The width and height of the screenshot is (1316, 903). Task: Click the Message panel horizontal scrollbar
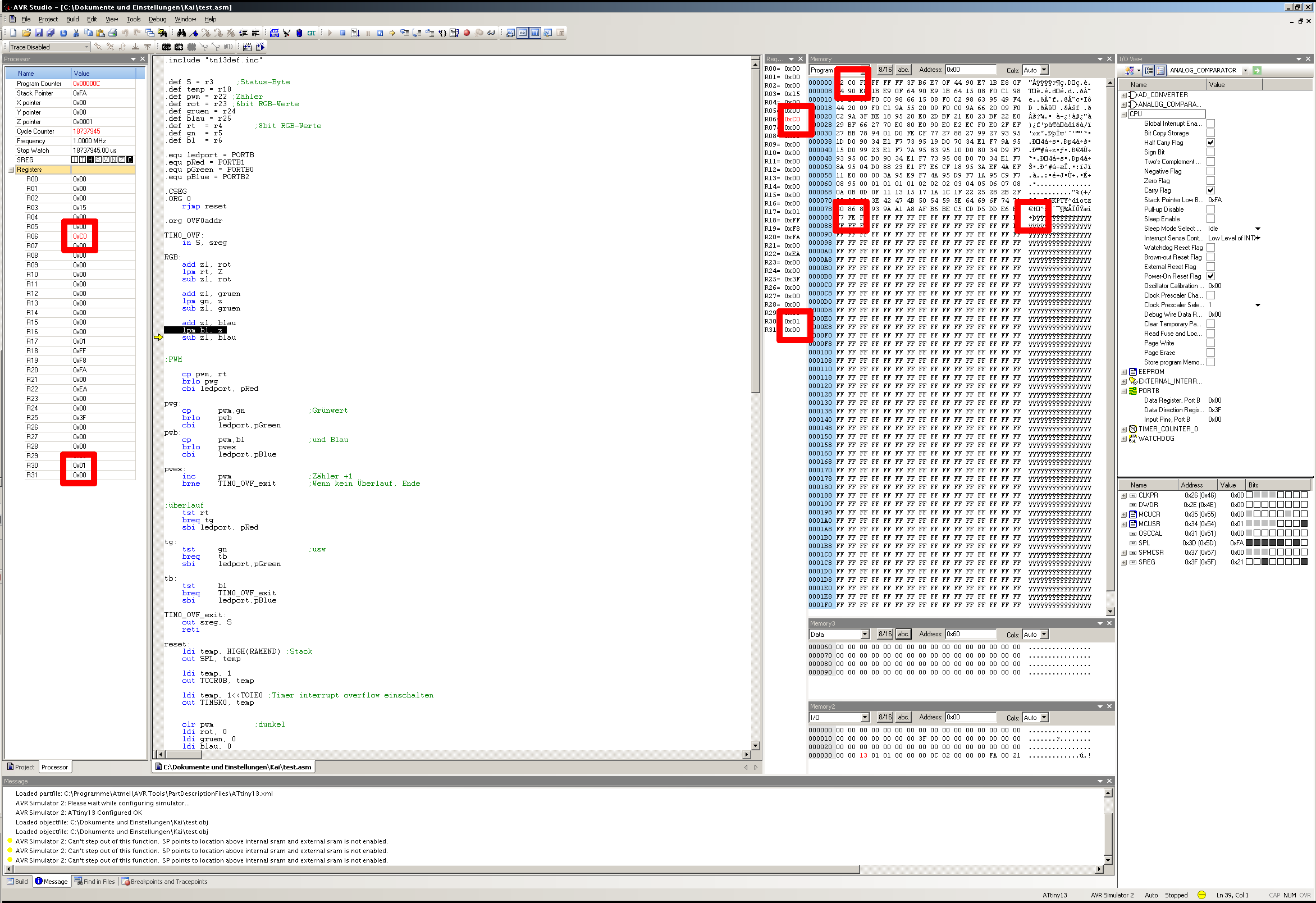coord(555,869)
